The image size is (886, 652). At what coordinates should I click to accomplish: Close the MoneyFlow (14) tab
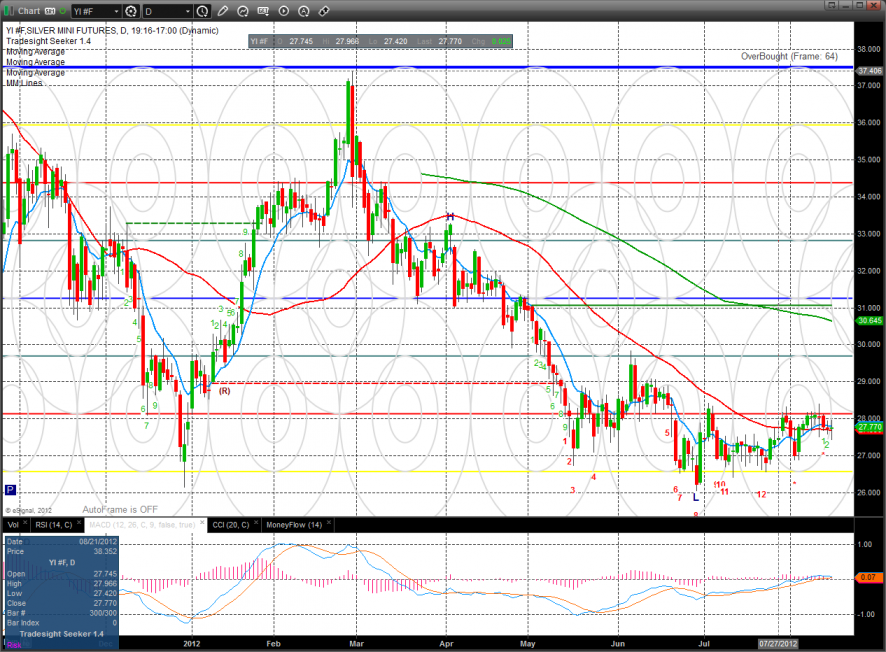click(328, 523)
